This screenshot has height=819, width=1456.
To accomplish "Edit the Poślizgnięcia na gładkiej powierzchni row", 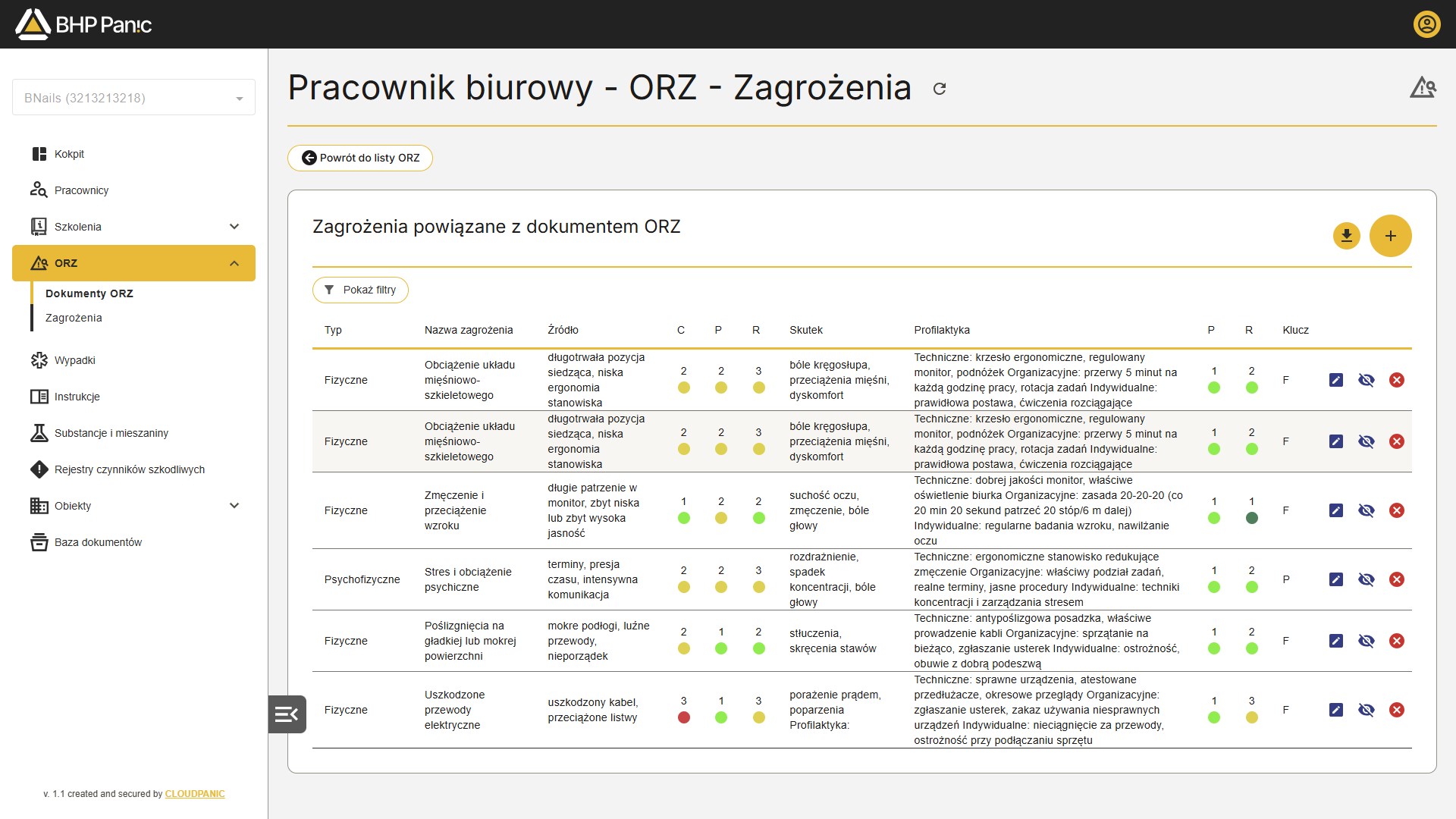I will click(x=1336, y=641).
